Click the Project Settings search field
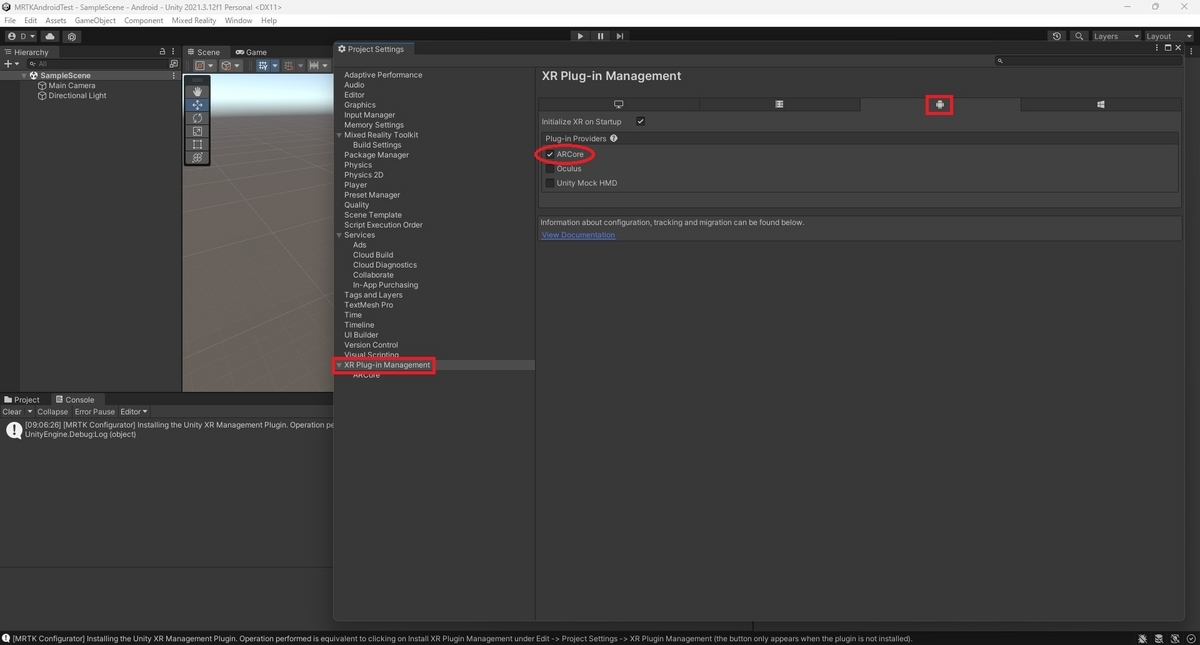The height and width of the screenshot is (645, 1200). click(x=1091, y=61)
